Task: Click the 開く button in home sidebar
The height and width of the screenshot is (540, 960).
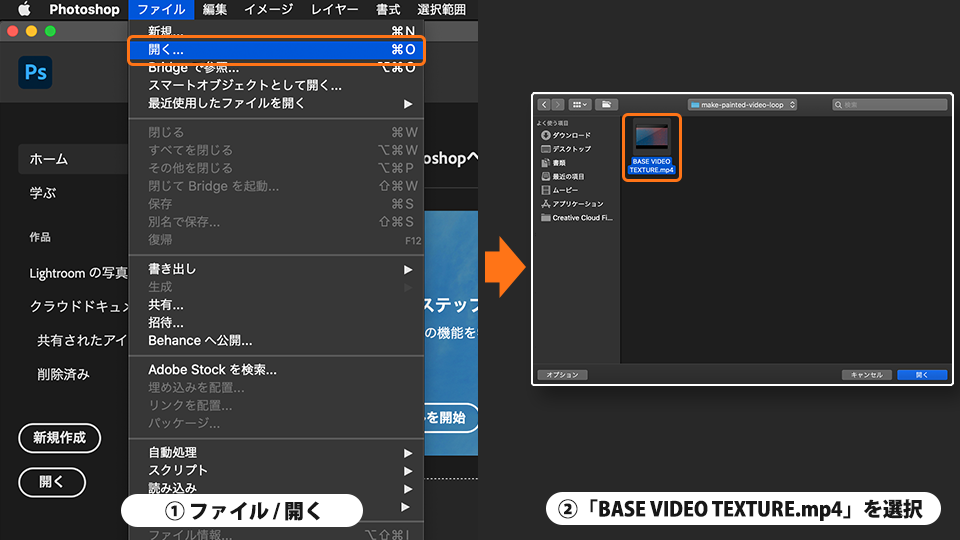Action: point(52,482)
